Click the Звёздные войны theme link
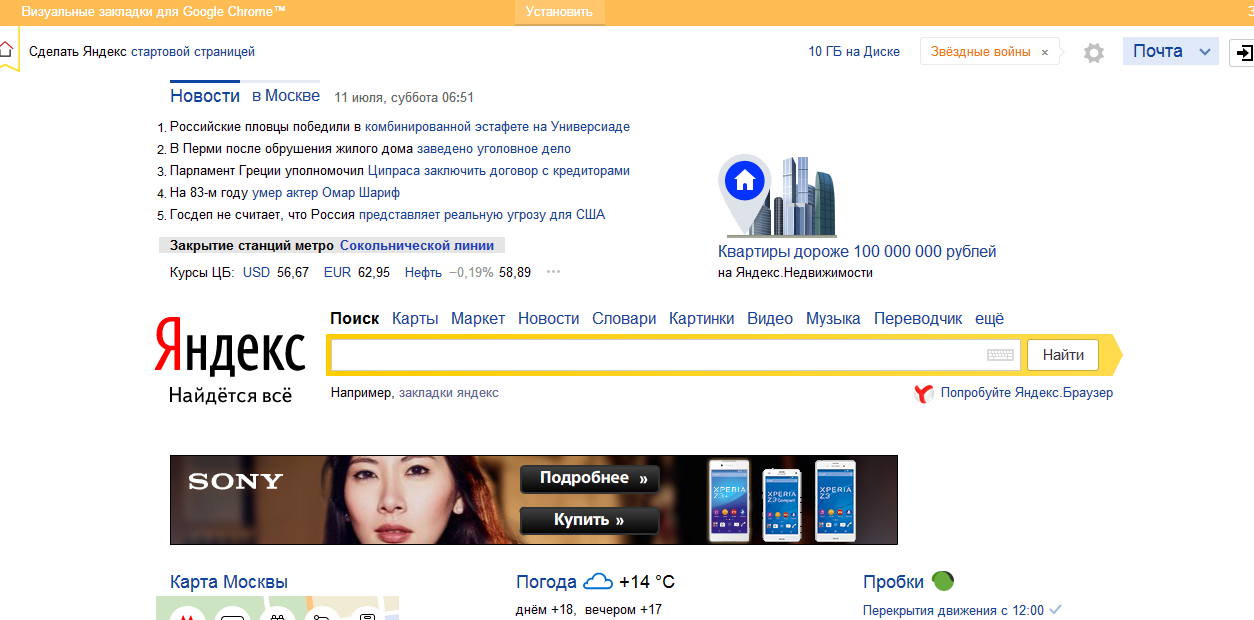The width and height of the screenshot is (1254, 620). tap(980, 52)
